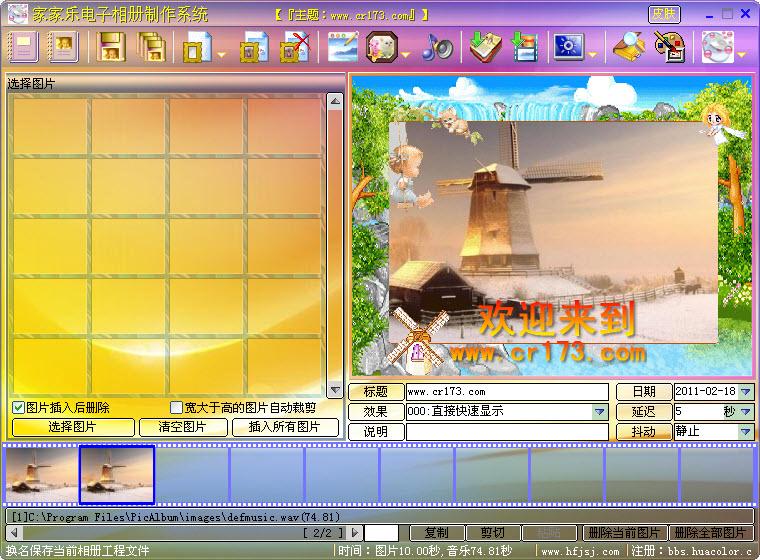Click the app logo icon in title bar

point(17,14)
